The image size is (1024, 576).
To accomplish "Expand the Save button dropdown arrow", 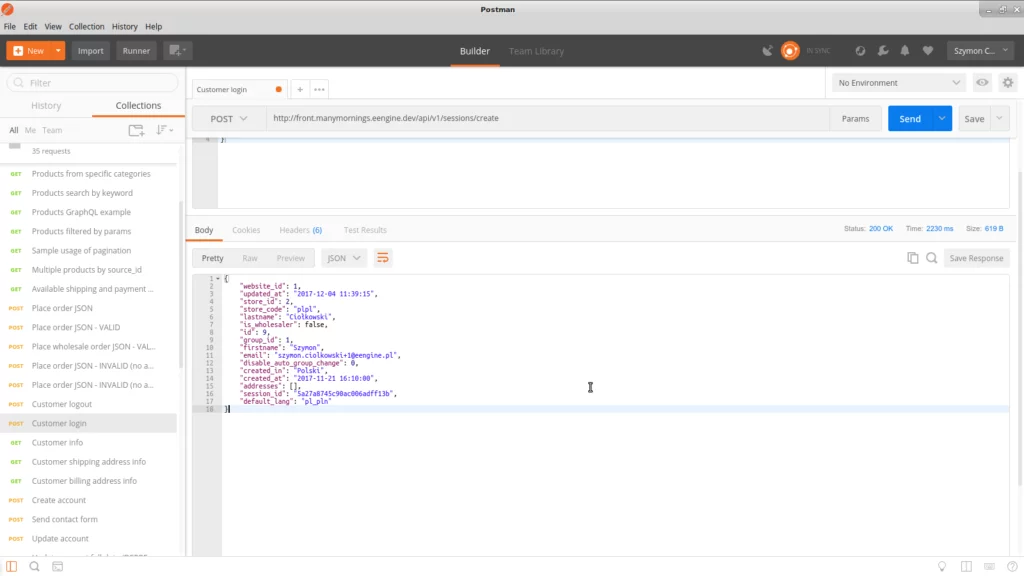I will [x=999, y=118].
